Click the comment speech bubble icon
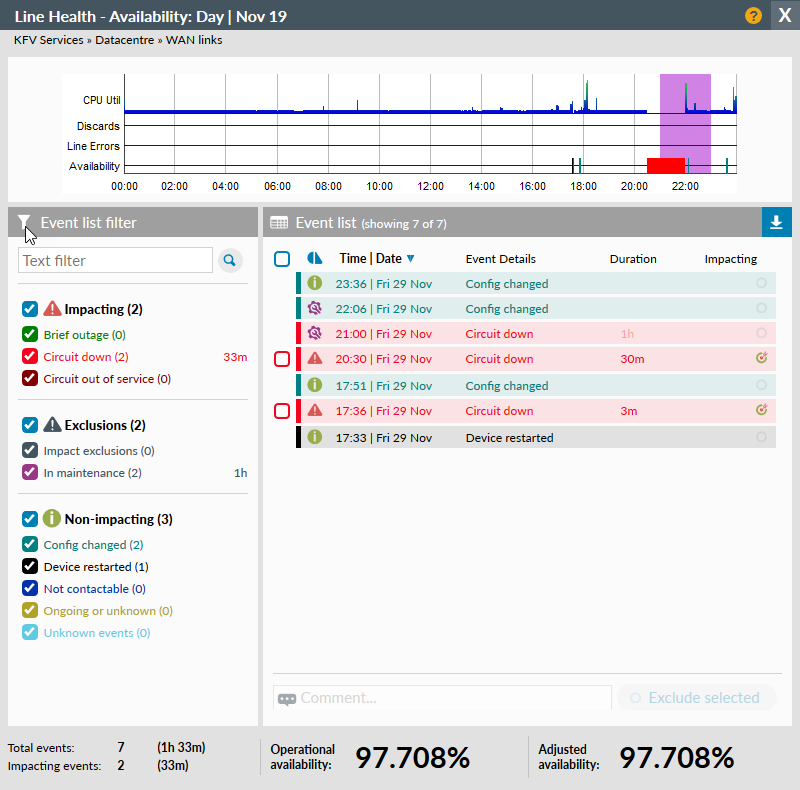Screen dimensions: 800x790 point(288,698)
